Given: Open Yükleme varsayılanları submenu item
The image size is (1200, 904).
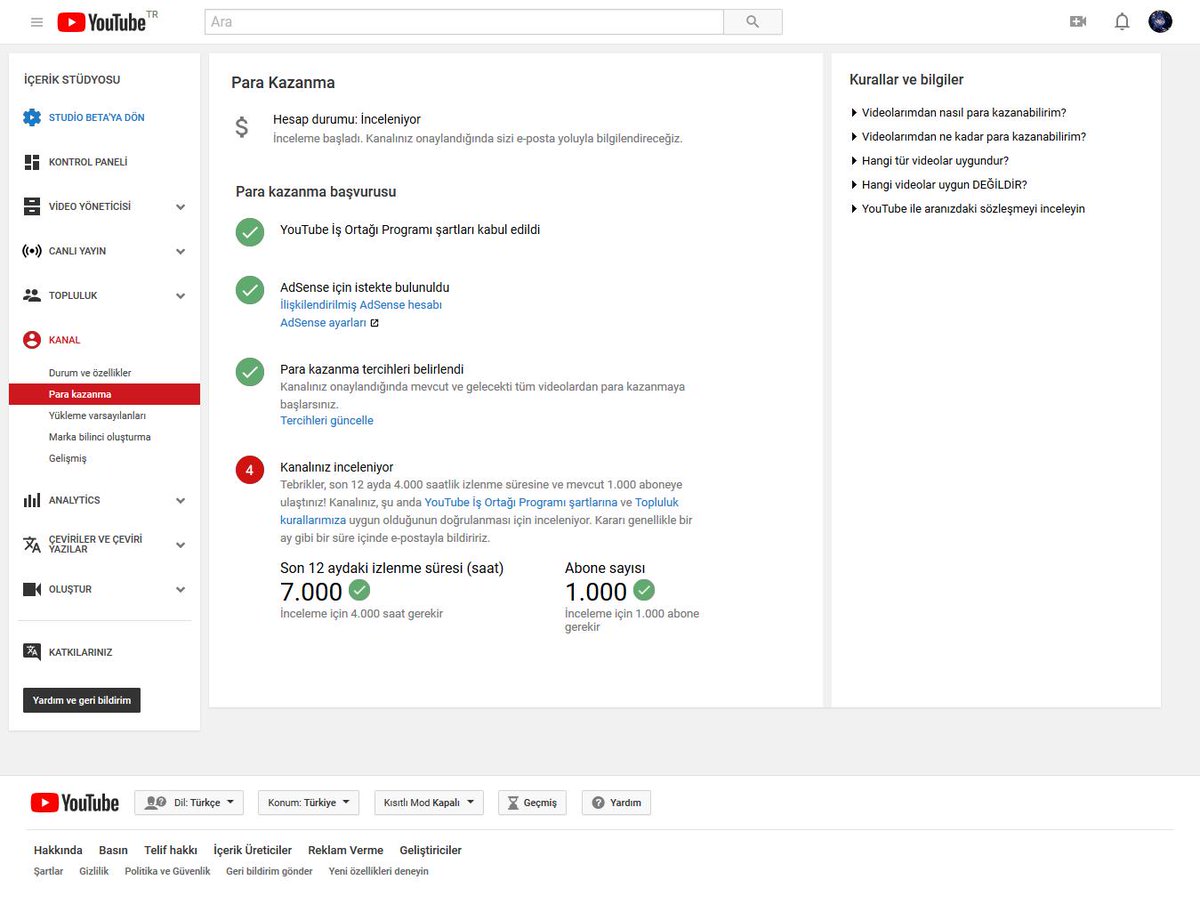Looking at the screenshot, I should [x=98, y=415].
